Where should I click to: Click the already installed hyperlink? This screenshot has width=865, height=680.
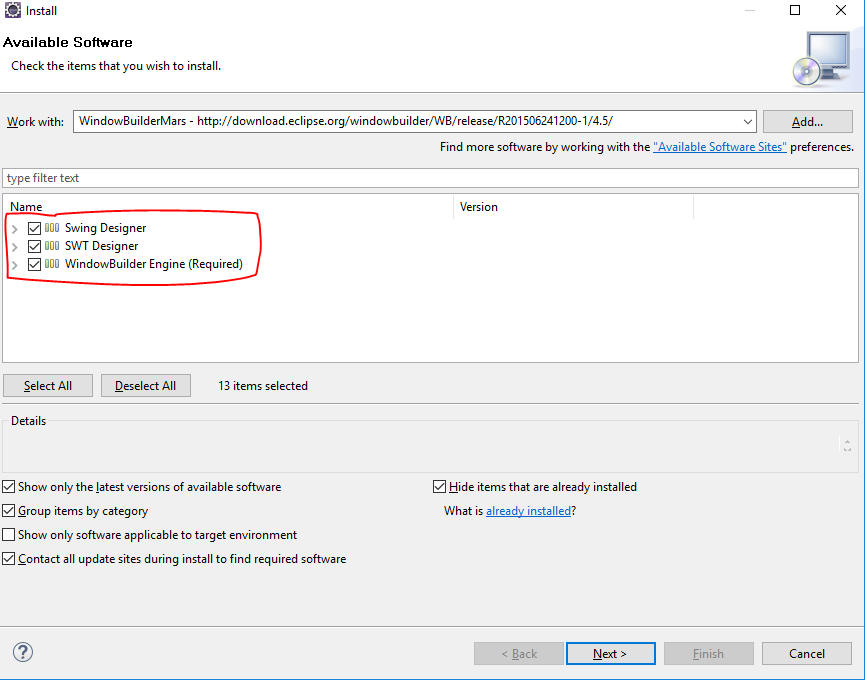click(x=528, y=510)
